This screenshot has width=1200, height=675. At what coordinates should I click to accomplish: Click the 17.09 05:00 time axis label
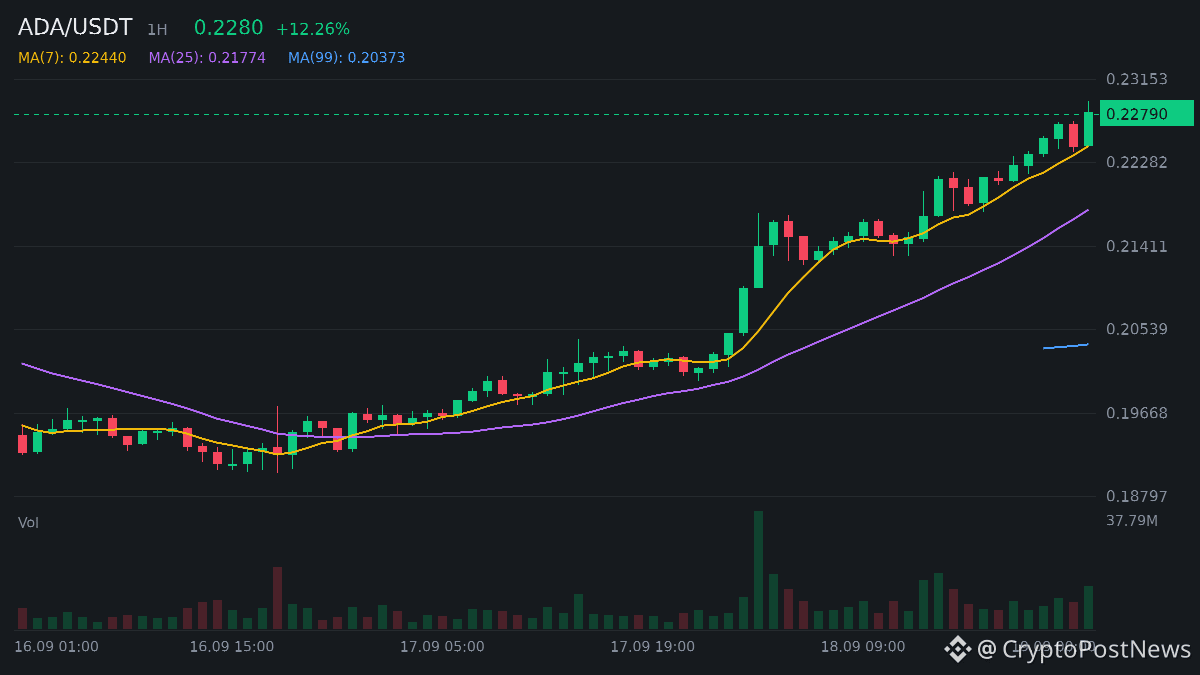(x=442, y=647)
